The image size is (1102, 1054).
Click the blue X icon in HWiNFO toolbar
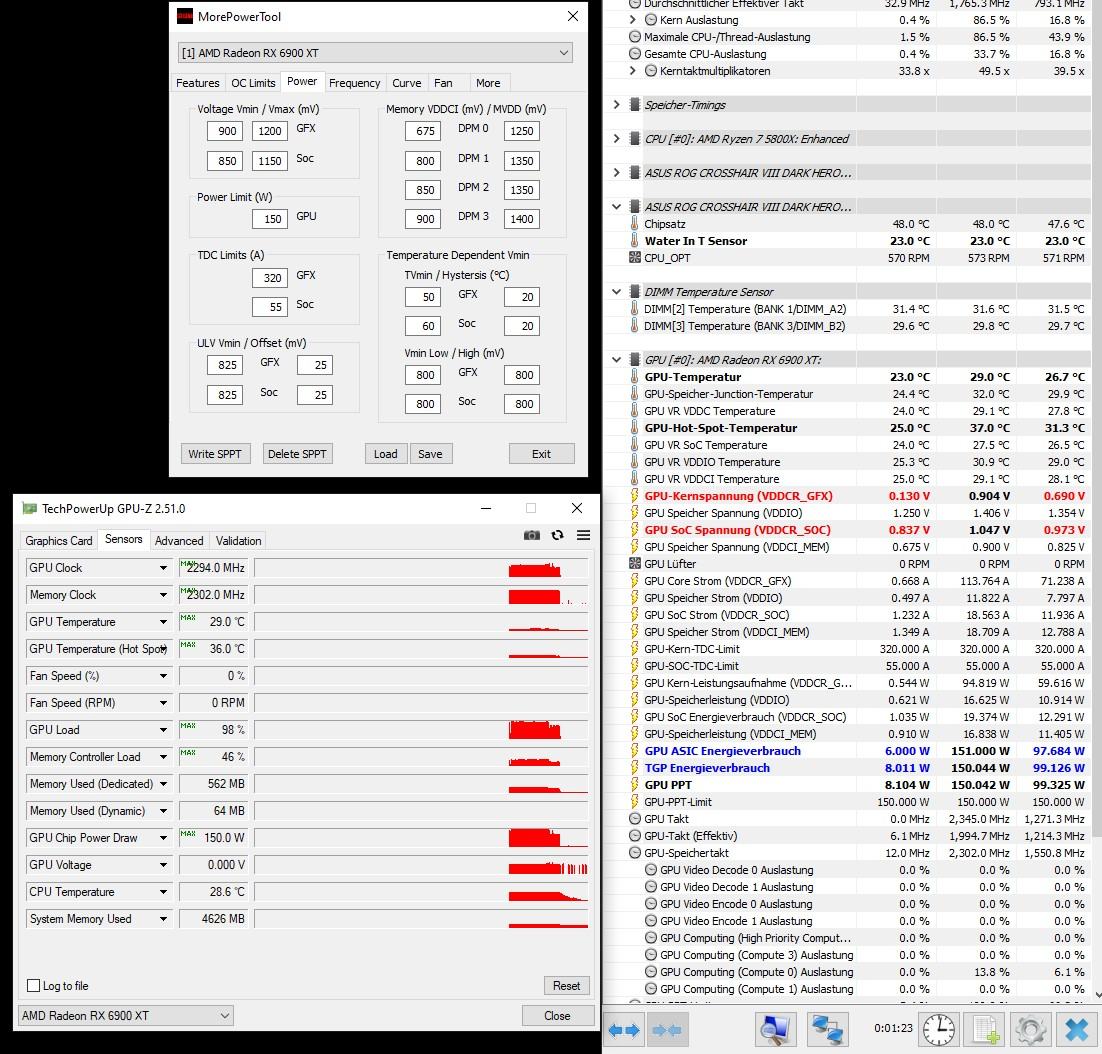point(1076,1030)
